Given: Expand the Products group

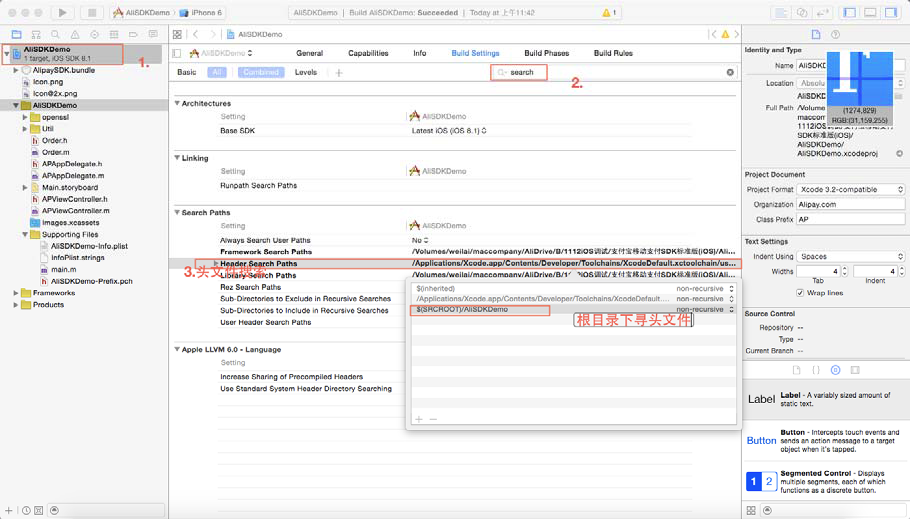Looking at the screenshot, I should pos(16,305).
